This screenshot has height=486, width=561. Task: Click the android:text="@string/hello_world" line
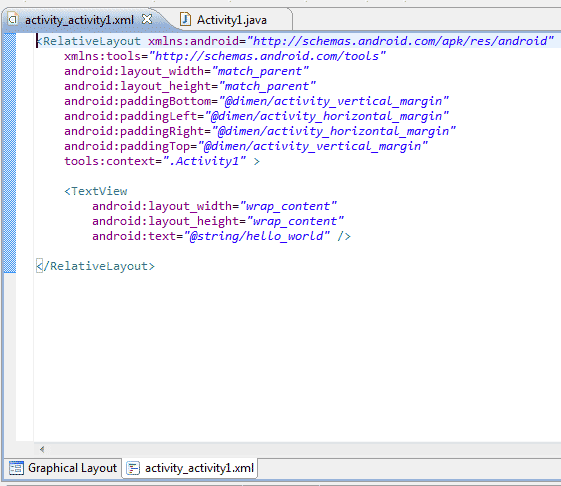(221, 236)
